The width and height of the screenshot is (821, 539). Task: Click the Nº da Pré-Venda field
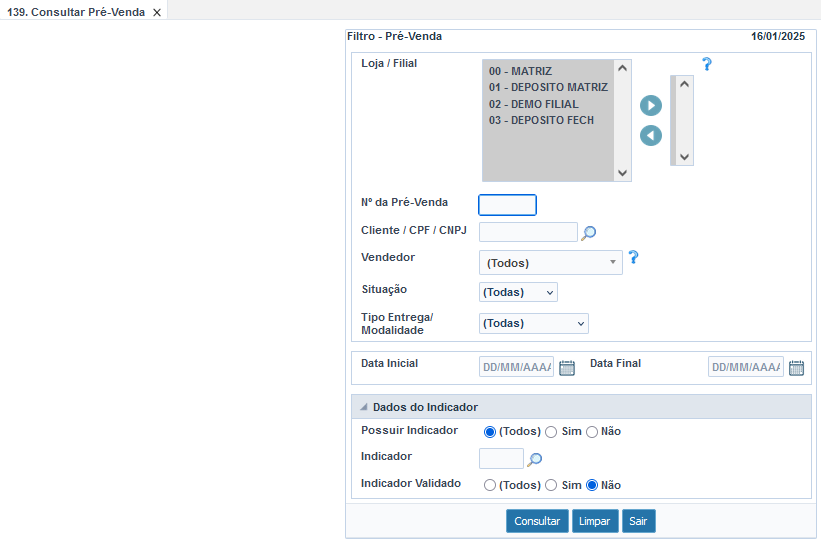click(x=508, y=205)
